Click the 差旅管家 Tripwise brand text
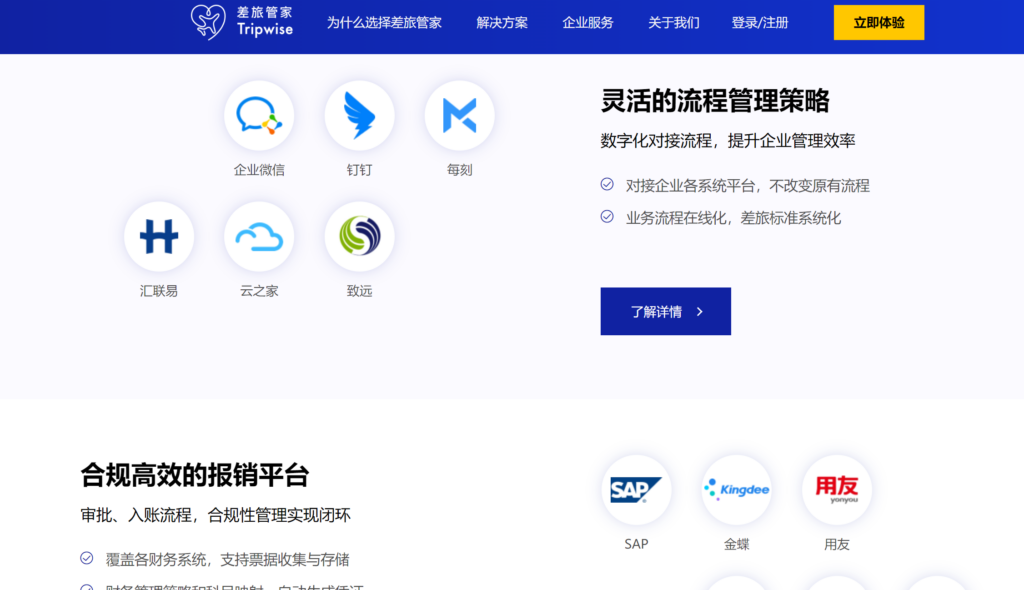The width and height of the screenshot is (1024, 590). point(264,22)
